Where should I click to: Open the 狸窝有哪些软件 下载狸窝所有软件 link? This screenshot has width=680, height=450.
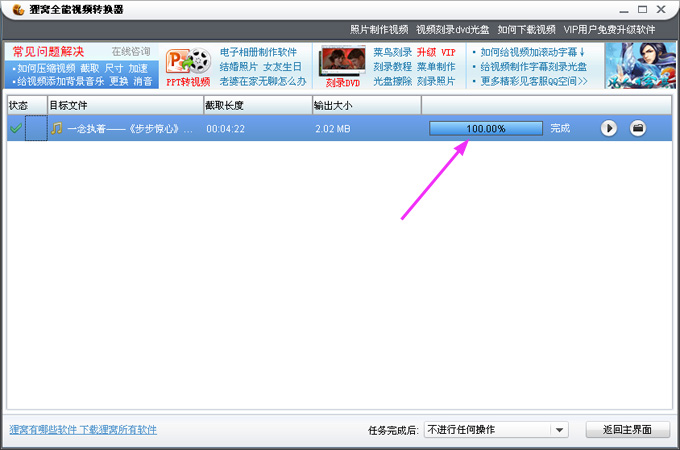83,430
